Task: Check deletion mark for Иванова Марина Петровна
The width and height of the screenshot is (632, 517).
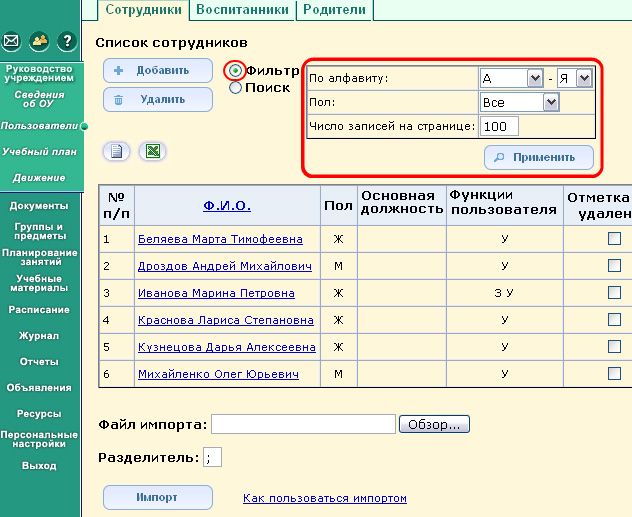Action: click(614, 293)
